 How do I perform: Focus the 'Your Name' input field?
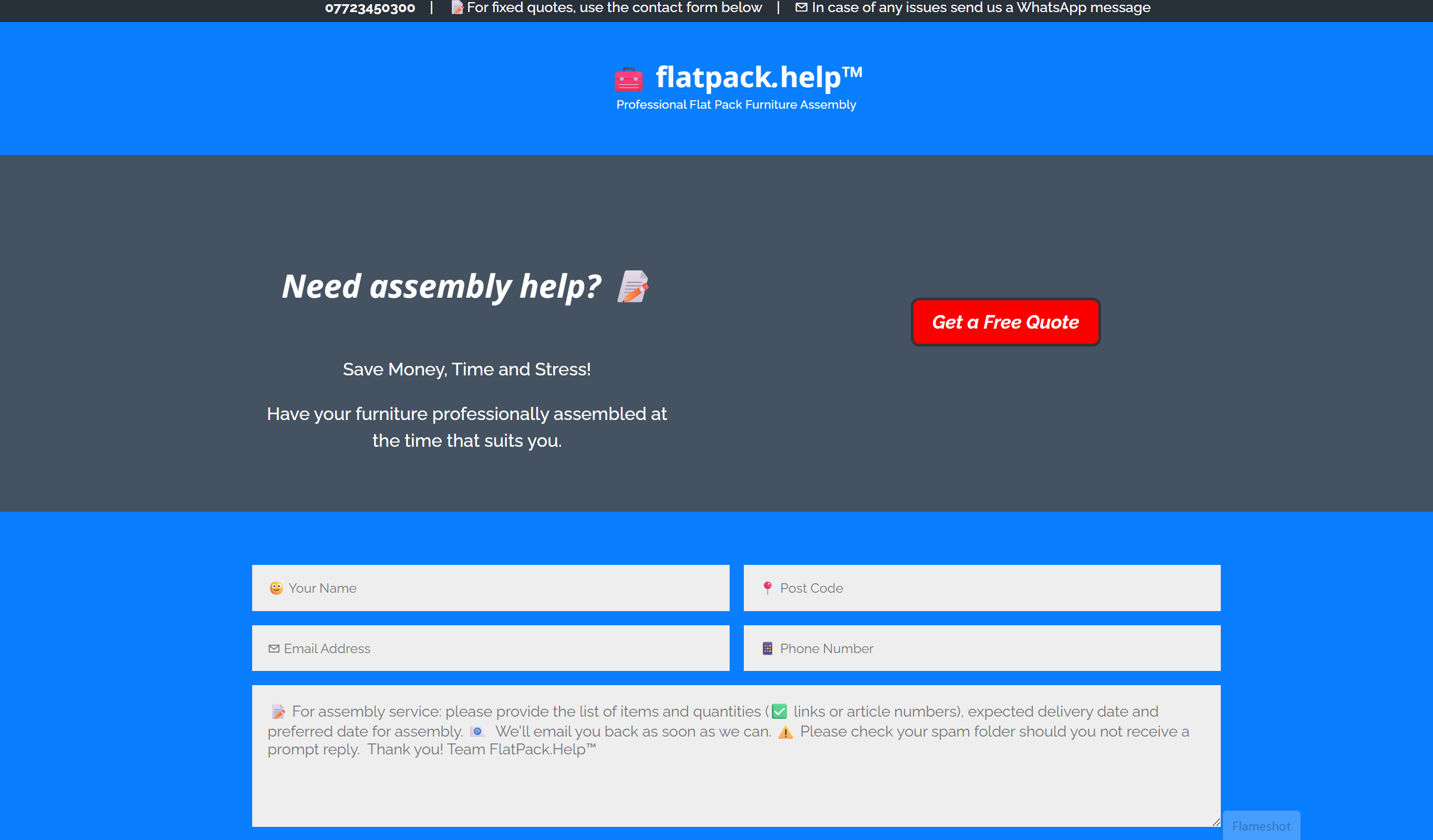click(x=491, y=587)
